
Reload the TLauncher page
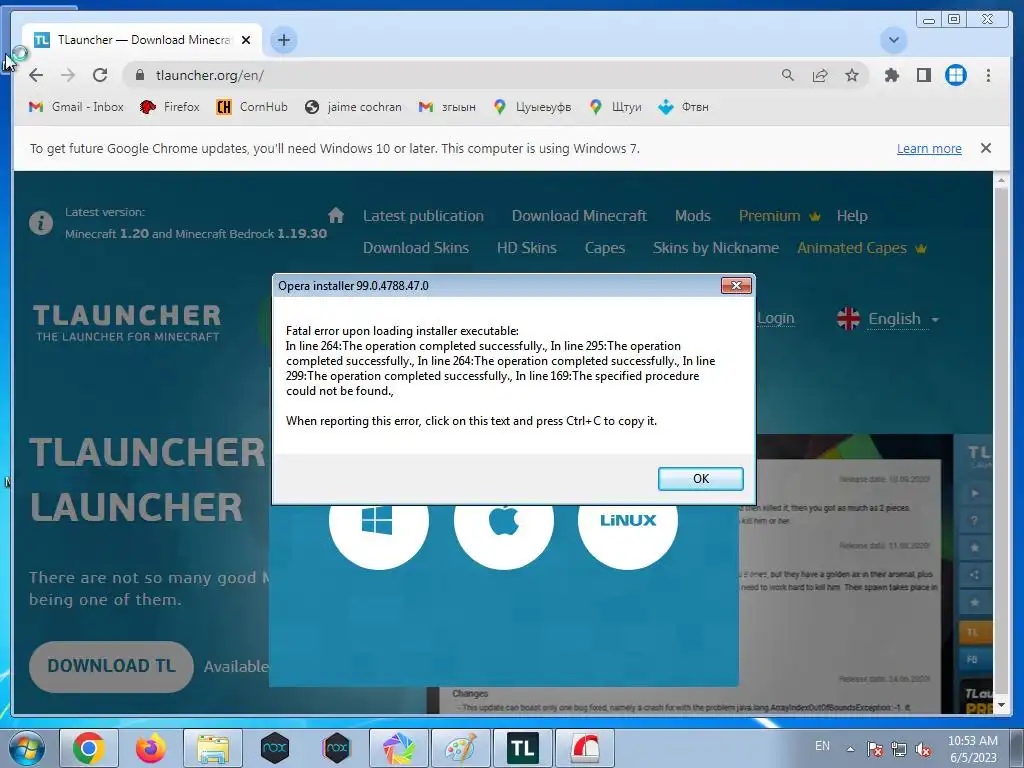coord(100,75)
